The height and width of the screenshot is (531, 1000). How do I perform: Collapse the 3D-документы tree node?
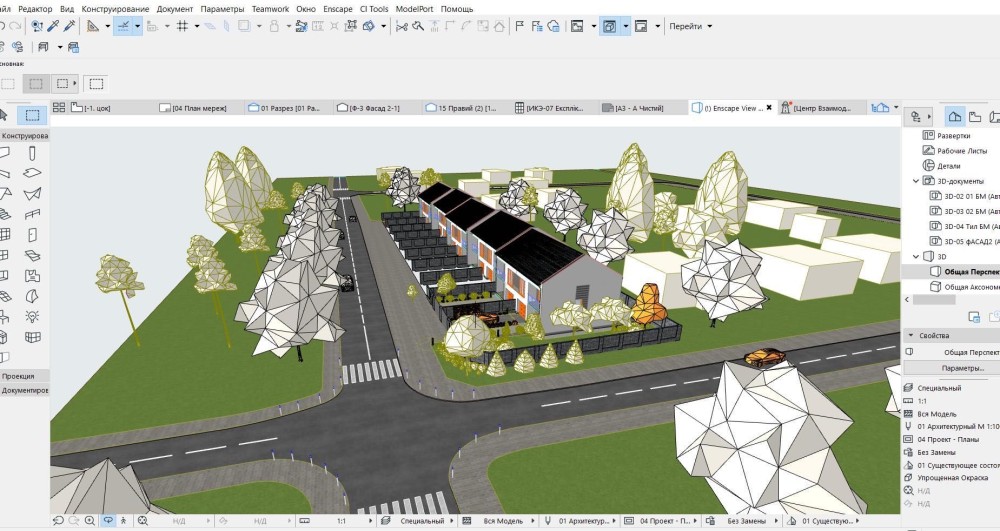click(x=916, y=181)
